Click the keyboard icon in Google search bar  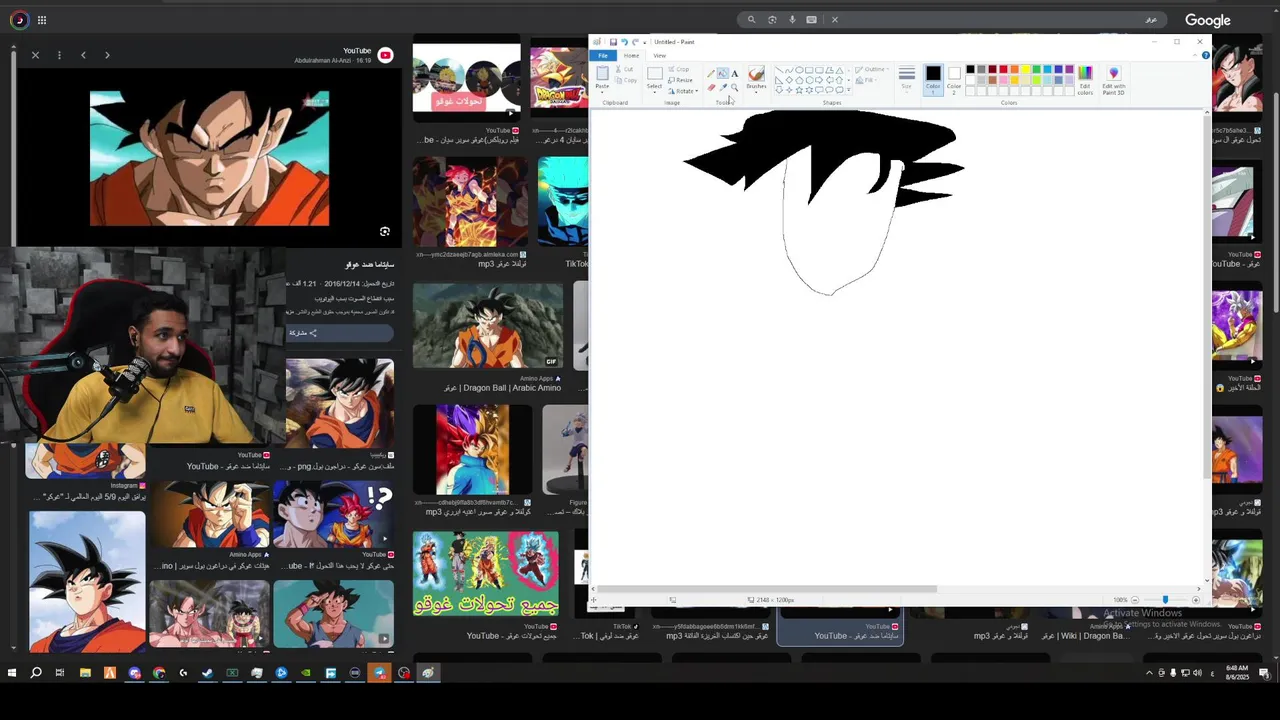pos(811,20)
